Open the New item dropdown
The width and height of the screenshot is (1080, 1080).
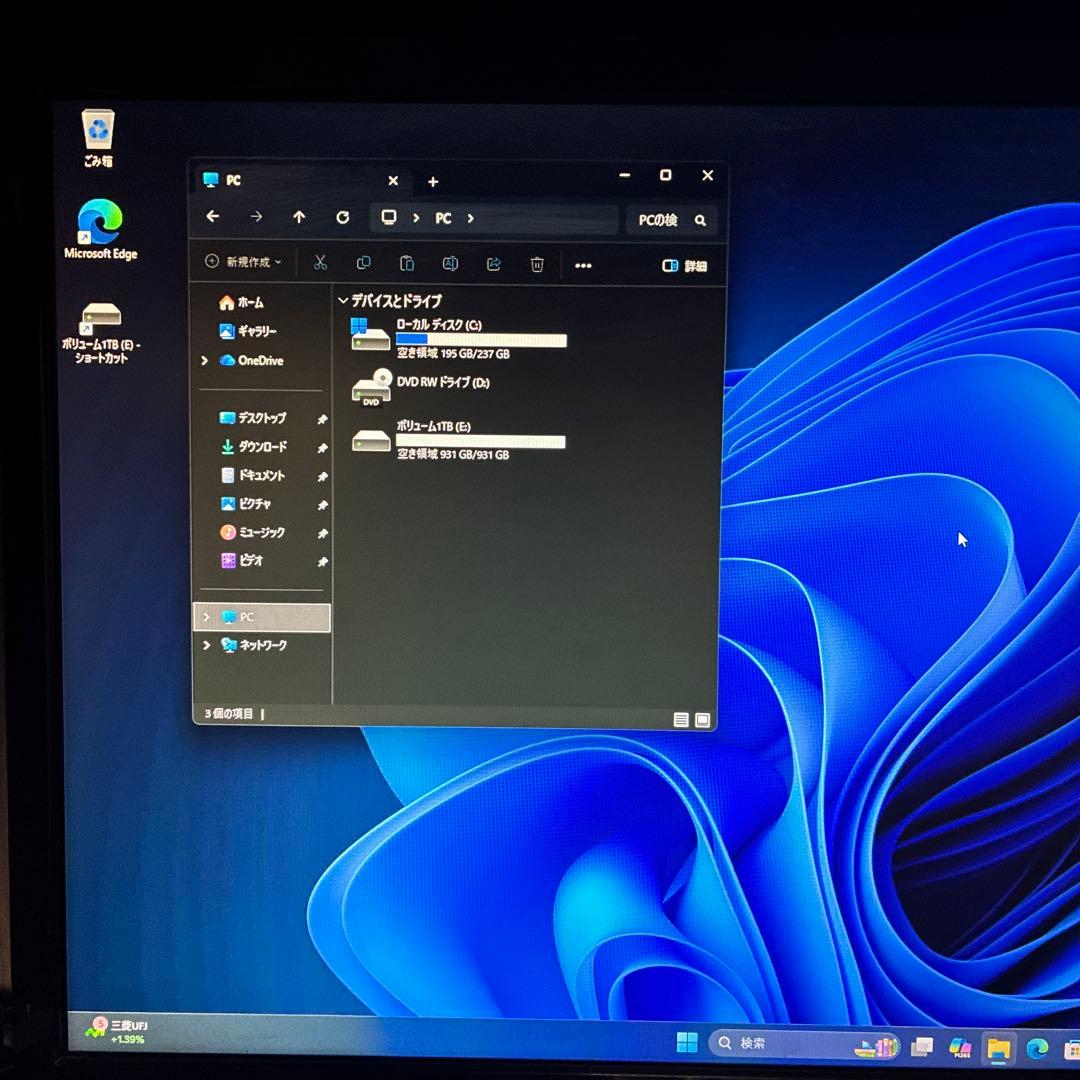(x=243, y=262)
